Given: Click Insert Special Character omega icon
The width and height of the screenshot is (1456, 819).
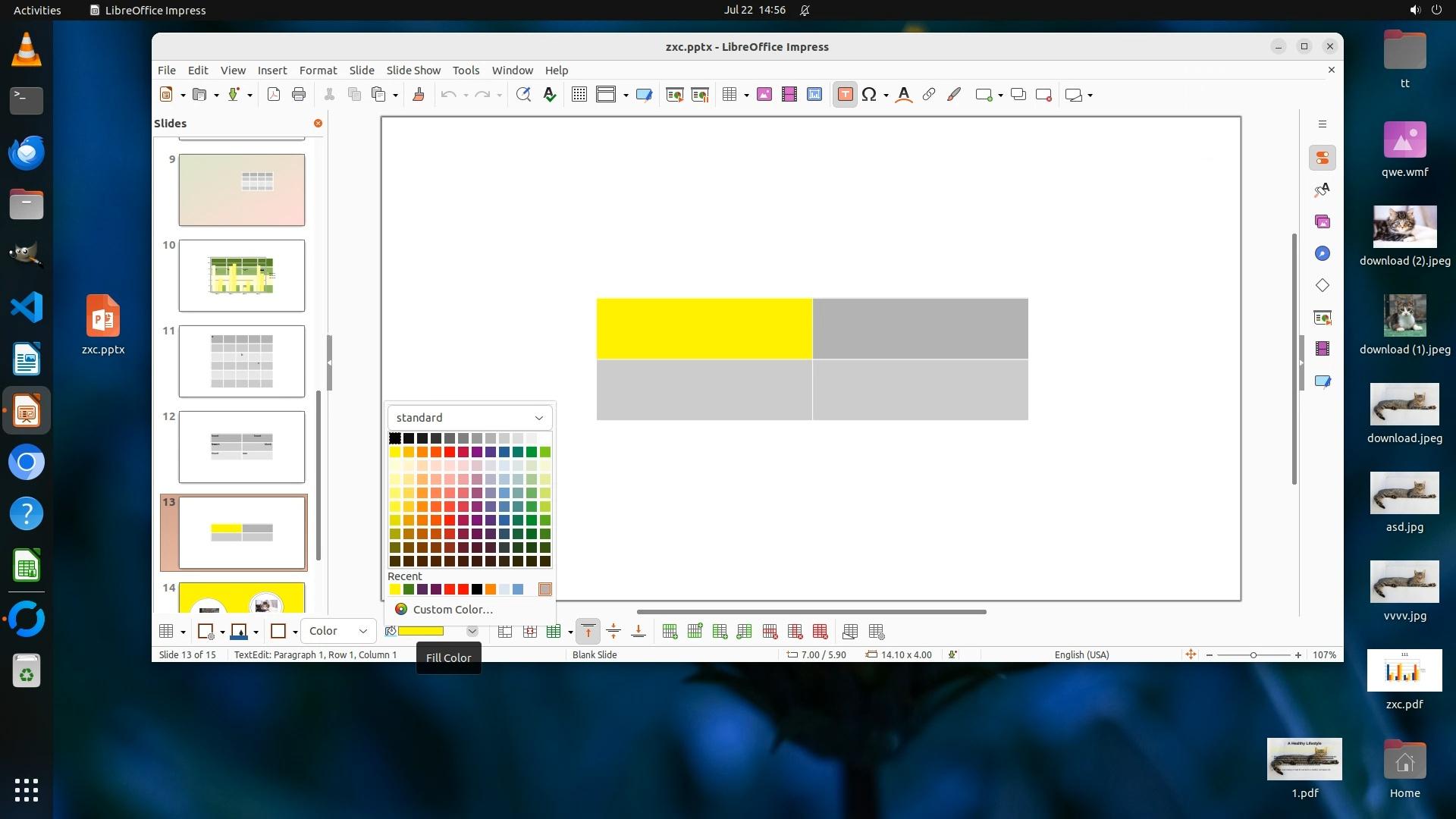Looking at the screenshot, I should 869,94.
